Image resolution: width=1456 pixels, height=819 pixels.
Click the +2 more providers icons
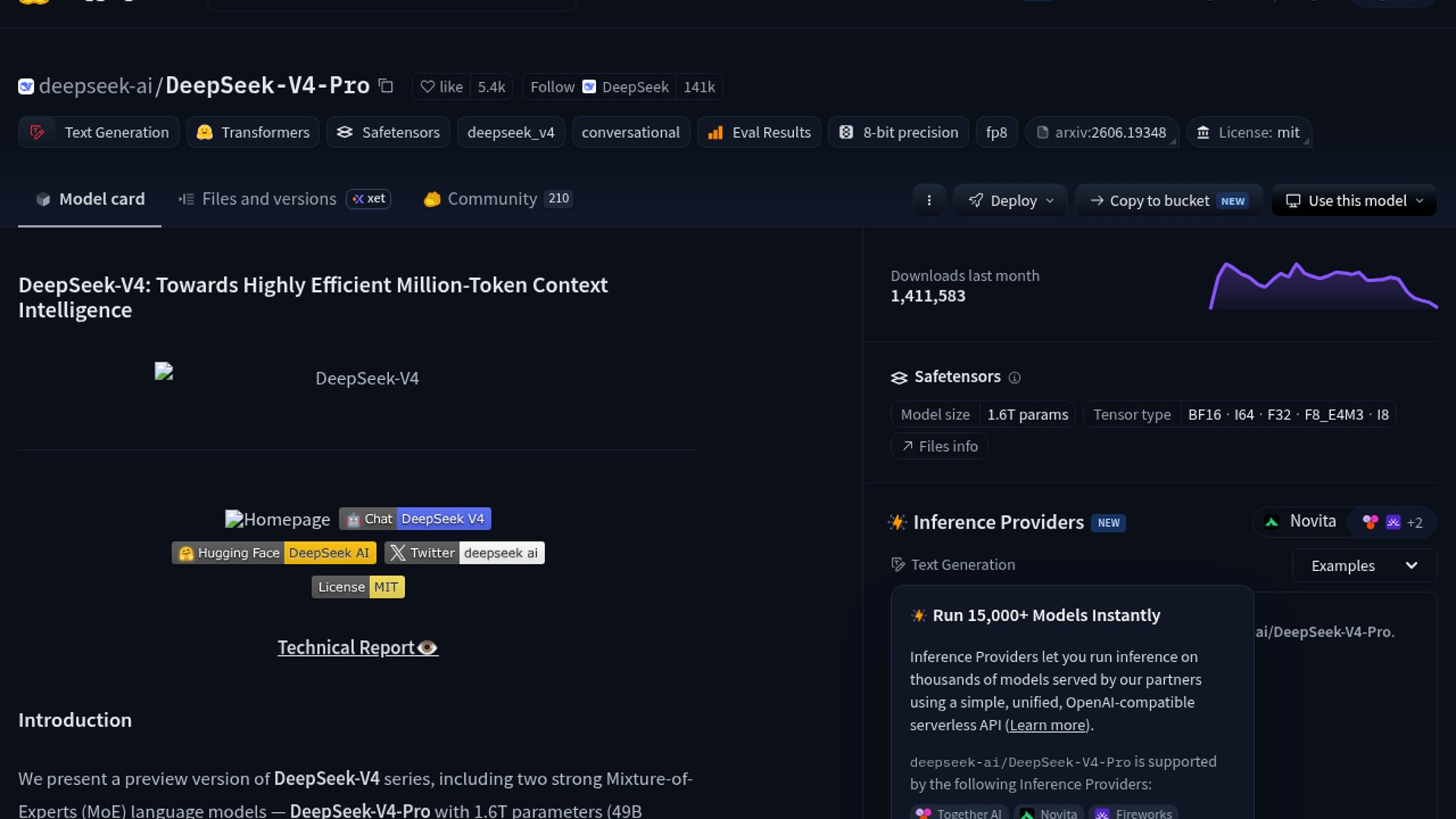[1393, 522]
